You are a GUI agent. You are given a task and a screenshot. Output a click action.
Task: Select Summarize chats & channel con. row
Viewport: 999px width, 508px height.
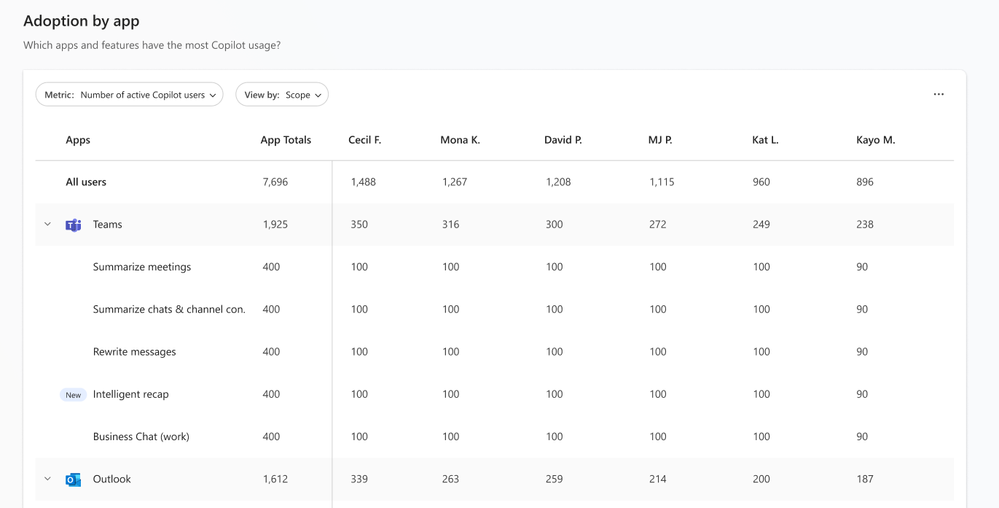click(x=494, y=309)
